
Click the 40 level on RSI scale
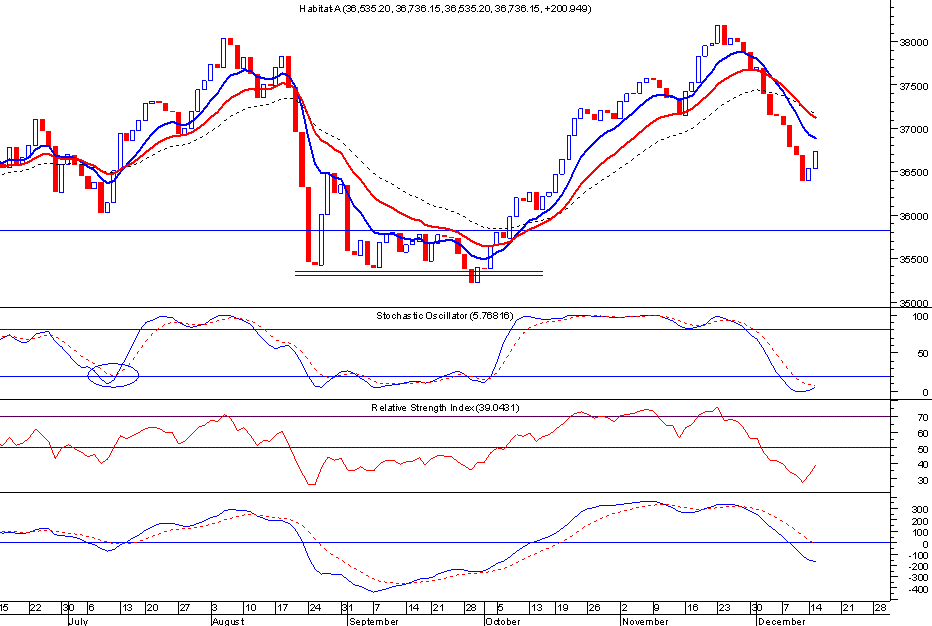pyautogui.click(x=922, y=465)
